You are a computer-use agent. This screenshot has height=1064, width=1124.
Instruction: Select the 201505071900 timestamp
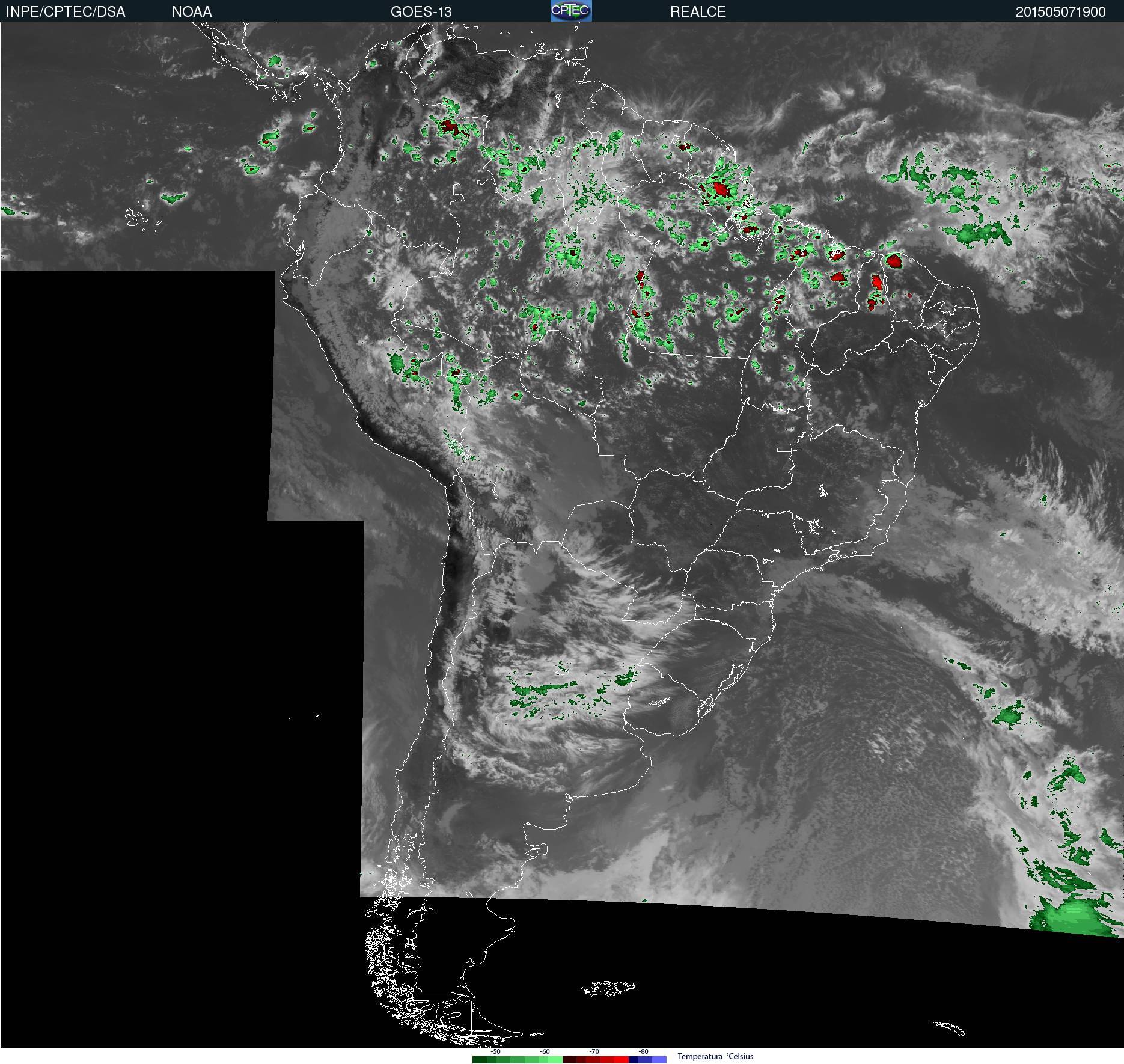[x=1060, y=12]
